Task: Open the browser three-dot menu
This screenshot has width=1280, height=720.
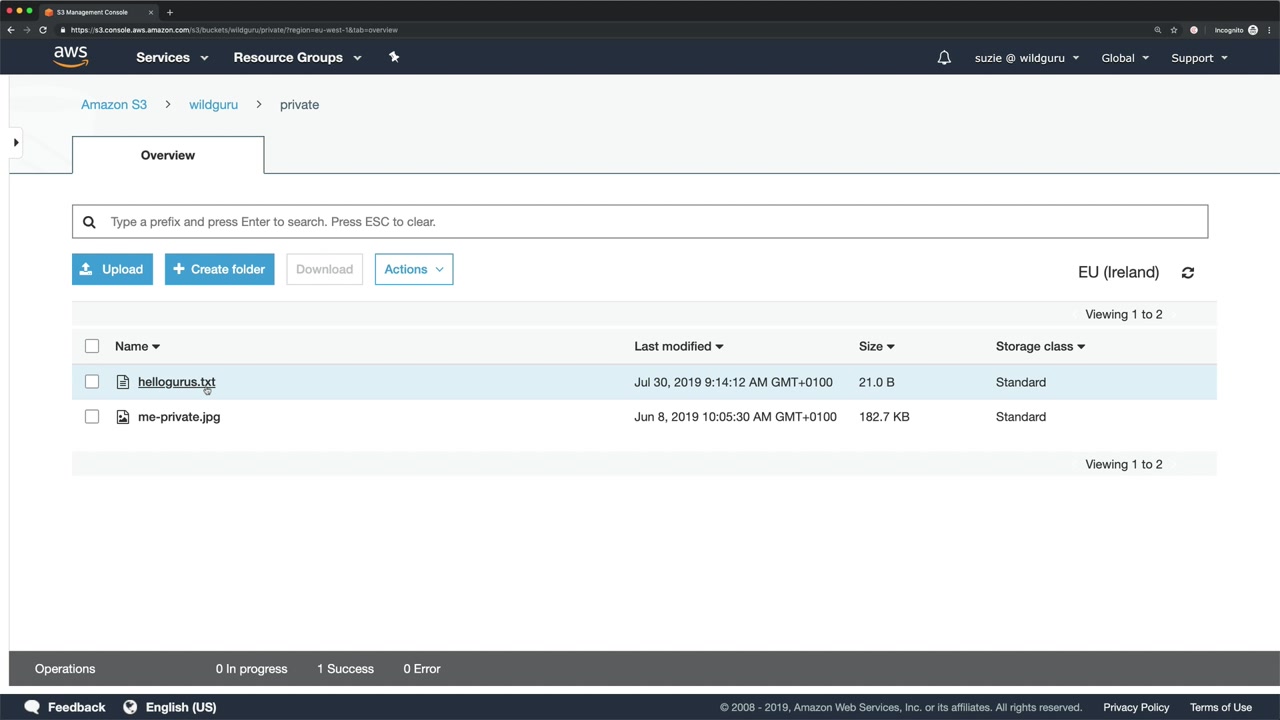Action: click(x=1269, y=30)
